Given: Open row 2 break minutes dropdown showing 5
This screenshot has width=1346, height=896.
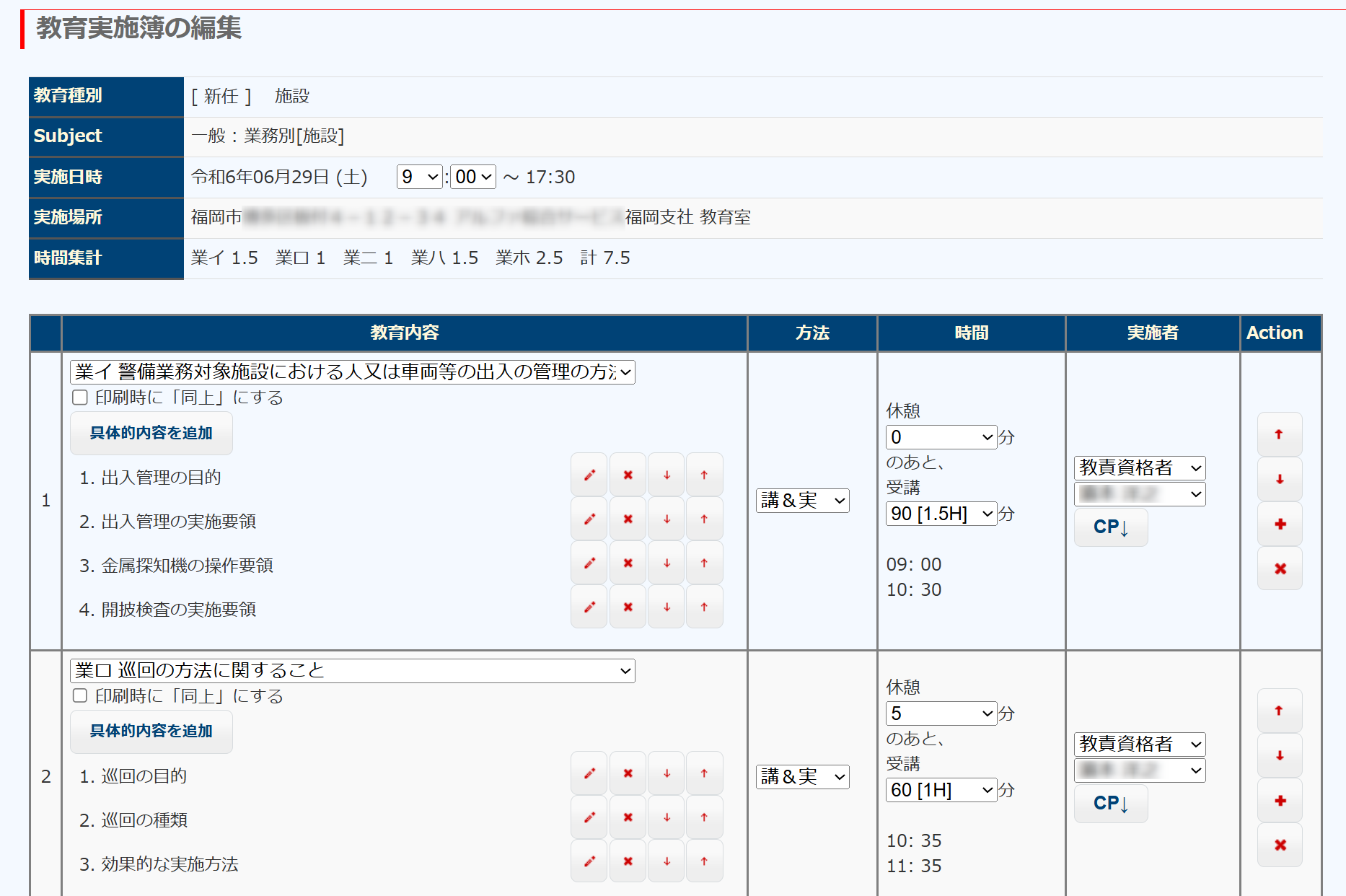Looking at the screenshot, I should [941, 713].
